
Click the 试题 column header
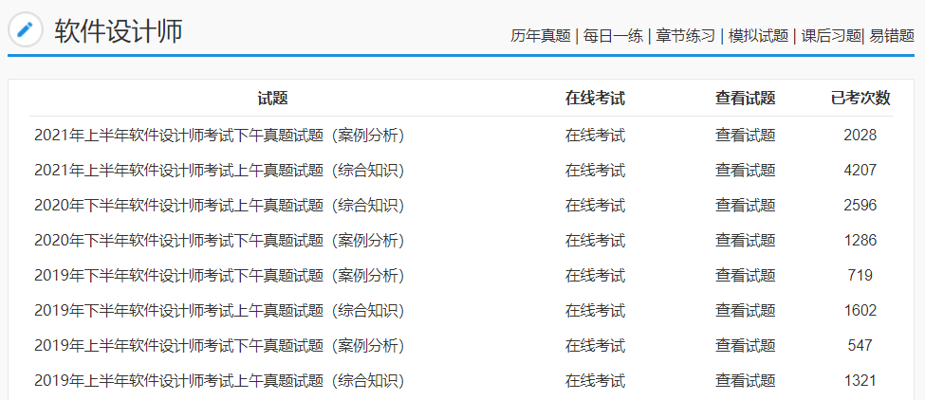click(x=273, y=99)
